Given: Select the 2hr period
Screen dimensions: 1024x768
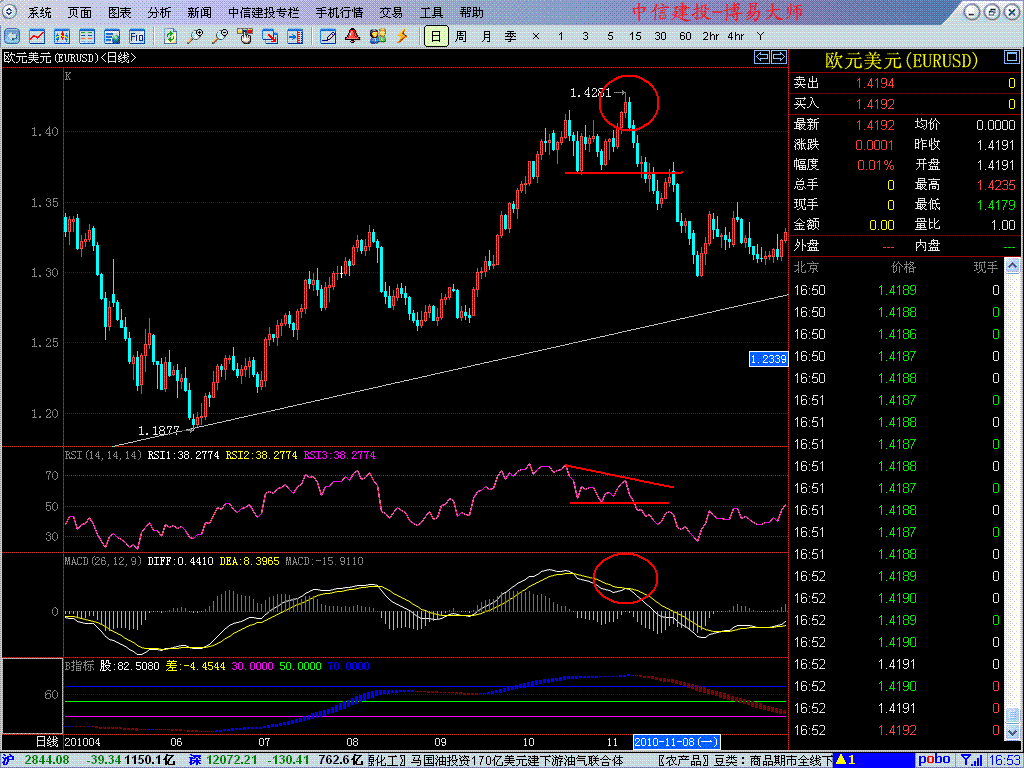Looking at the screenshot, I should (x=711, y=37).
